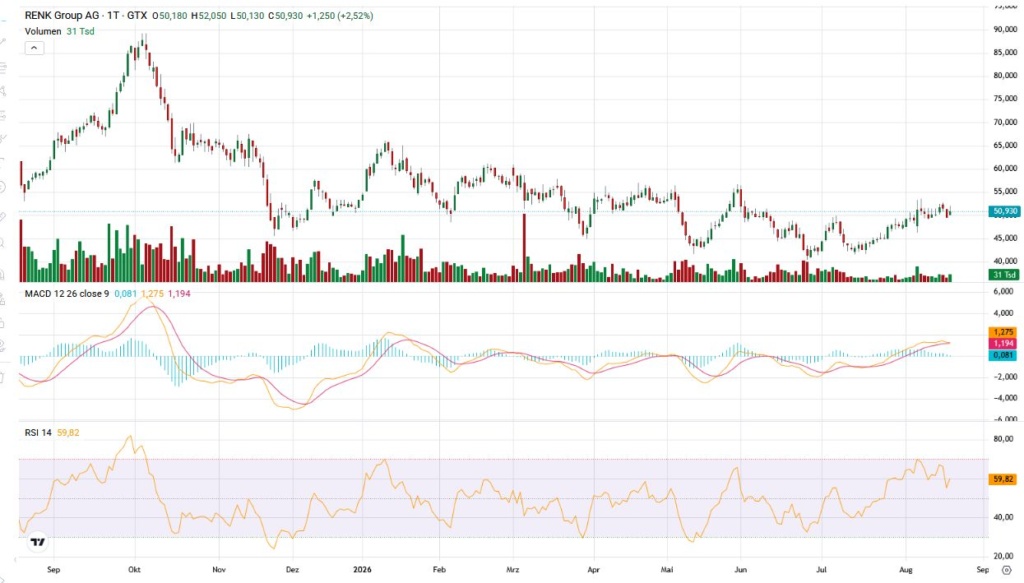This screenshot has height=583, width=1024.
Task: Click the Mai label on time axis
Action: pyautogui.click(x=667, y=569)
